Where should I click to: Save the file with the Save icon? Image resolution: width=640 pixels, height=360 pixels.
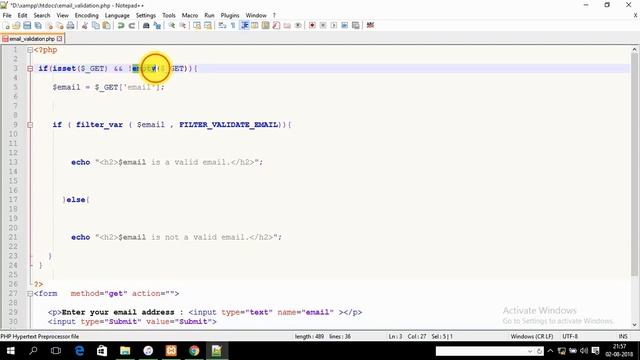tap(27, 25)
